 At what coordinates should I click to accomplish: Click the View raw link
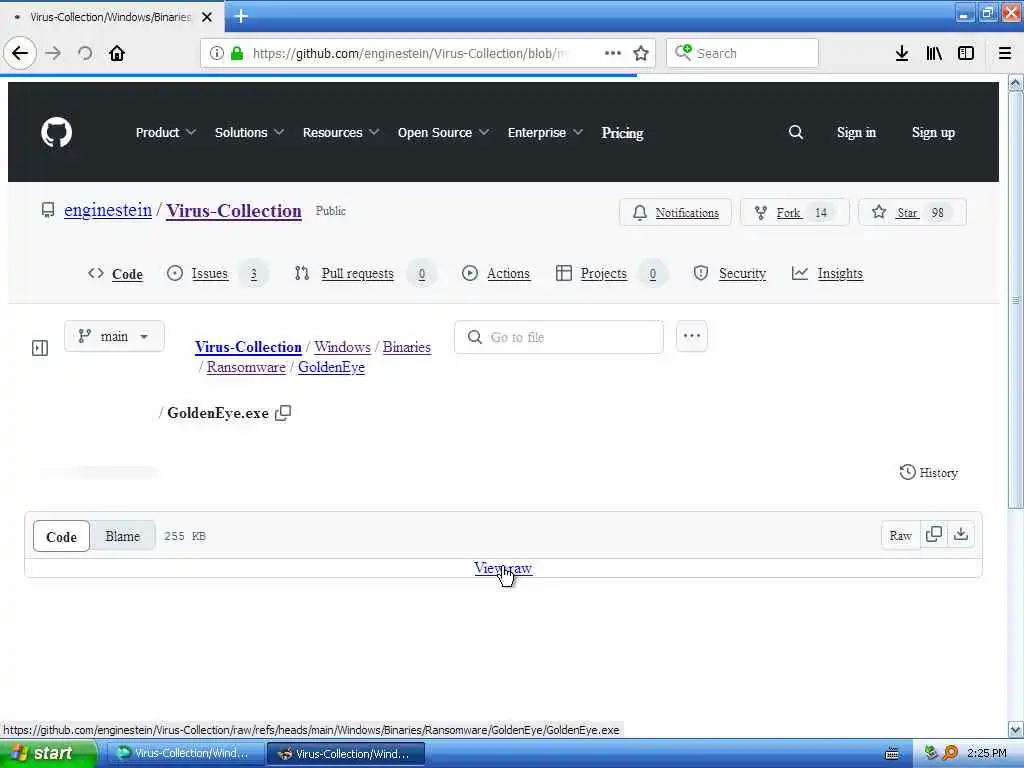[x=503, y=568]
